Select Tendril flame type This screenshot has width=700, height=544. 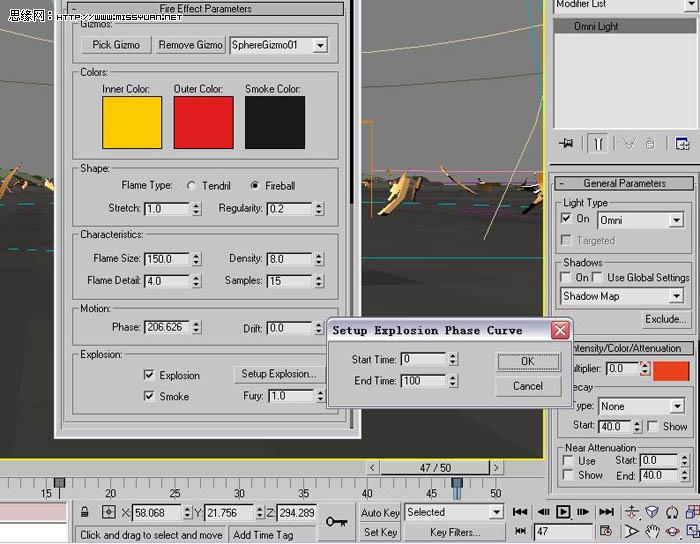191,185
